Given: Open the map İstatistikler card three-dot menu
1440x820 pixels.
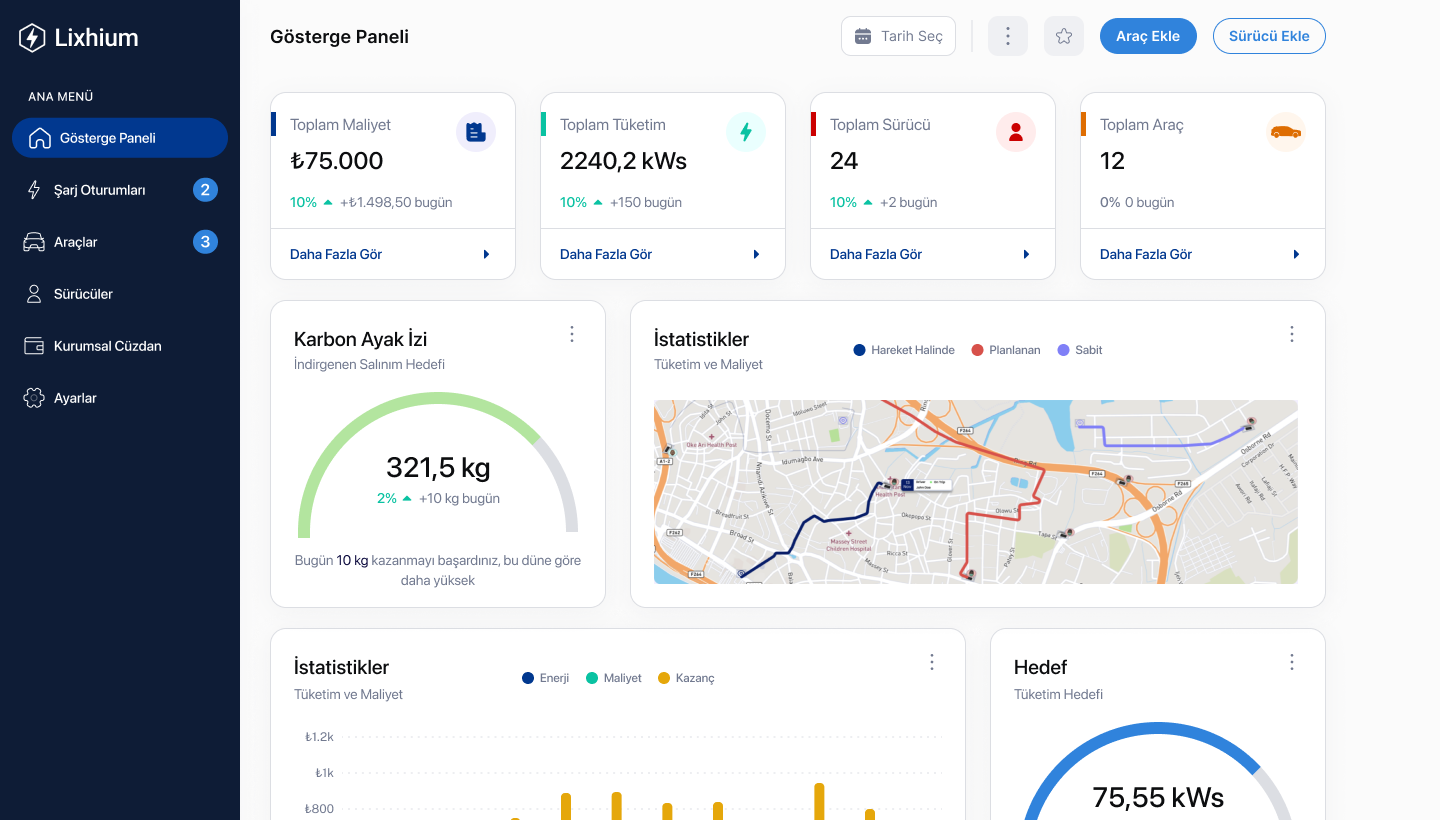Looking at the screenshot, I should tap(1292, 334).
